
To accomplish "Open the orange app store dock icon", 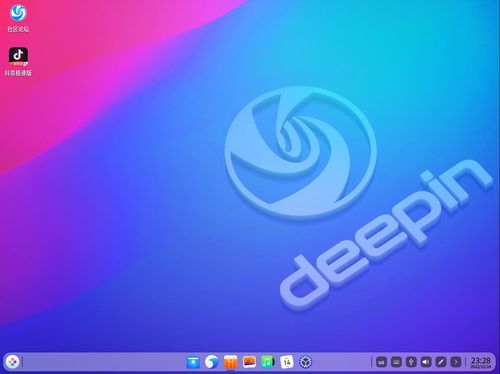I will tap(230, 362).
